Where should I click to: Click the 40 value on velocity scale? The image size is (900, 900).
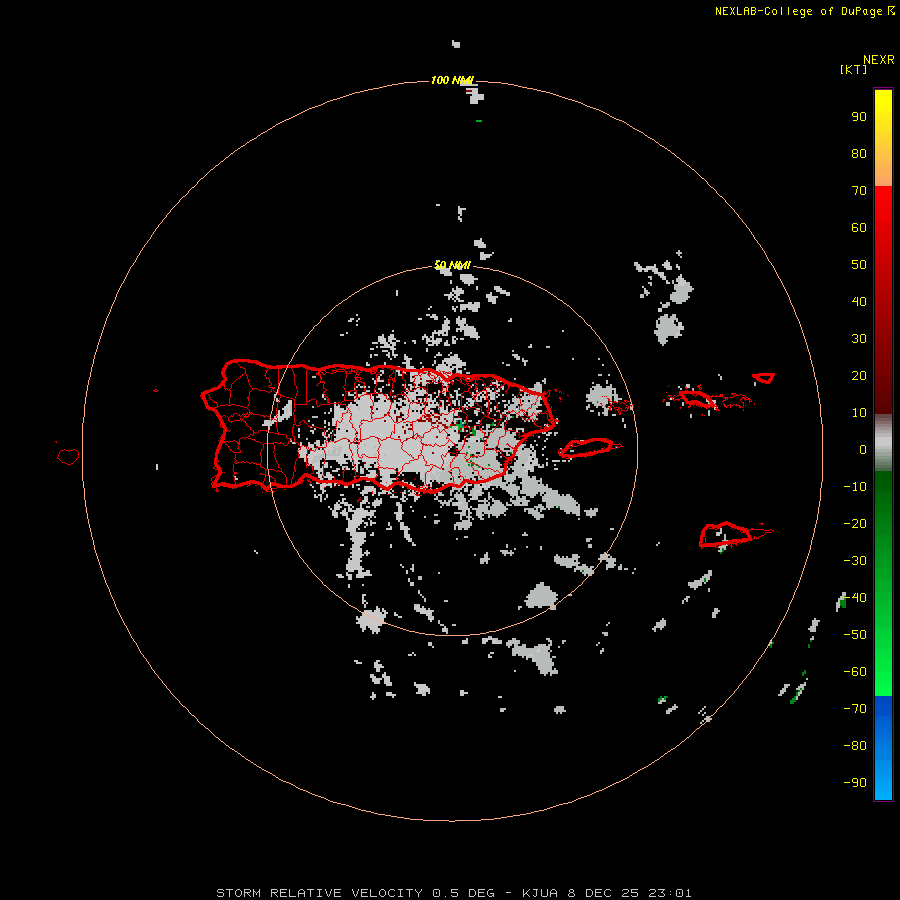tap(859, 302)
